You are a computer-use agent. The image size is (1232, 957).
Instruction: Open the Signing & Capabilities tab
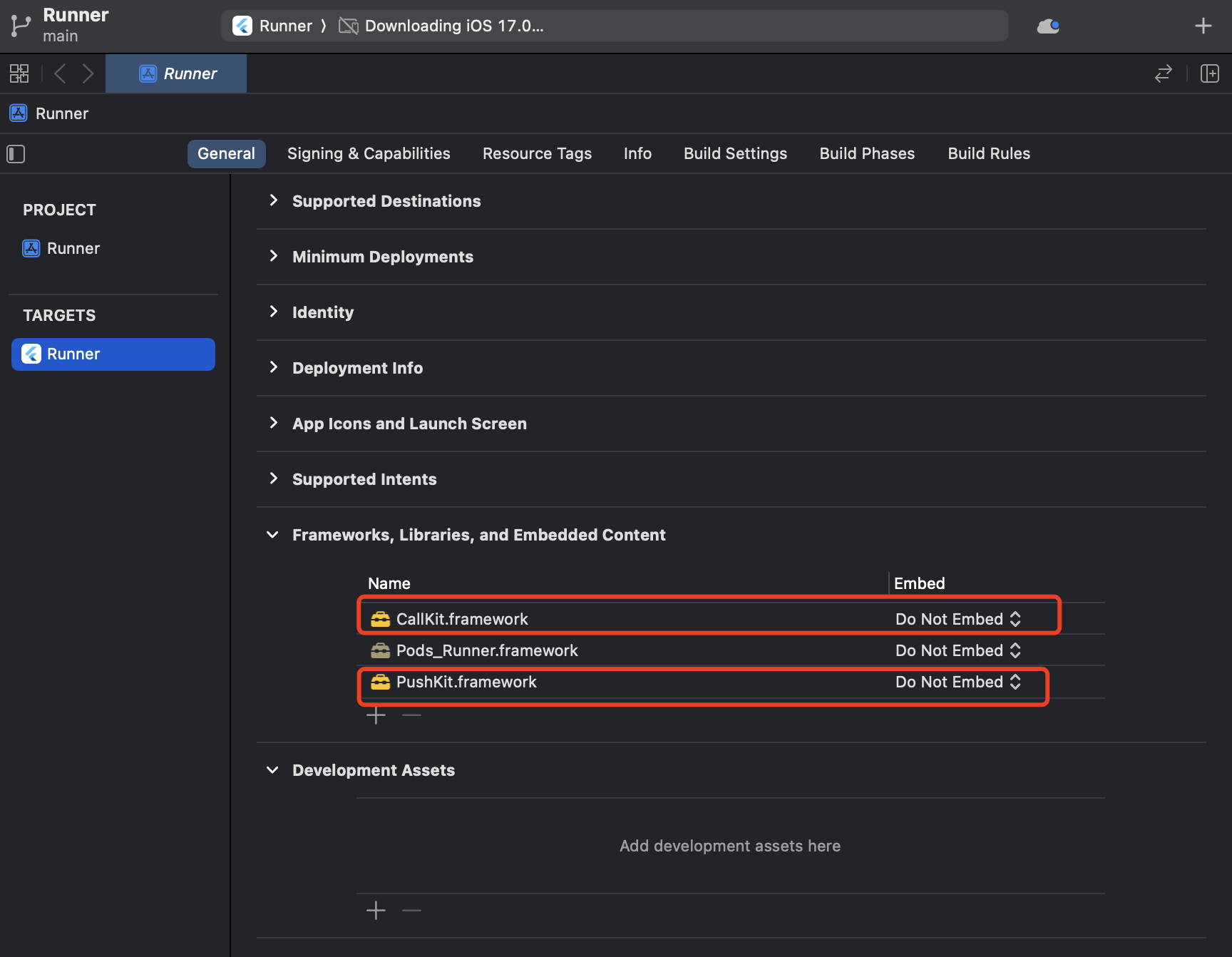(369, 154)
